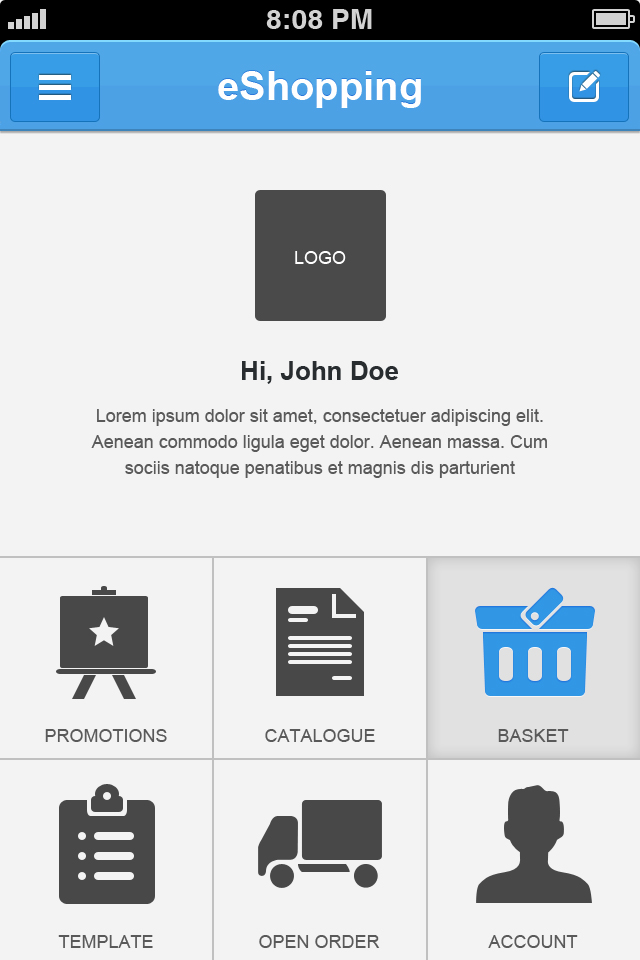
Task: Tap the OPEN ORDER label
Action: coord(319,942)
